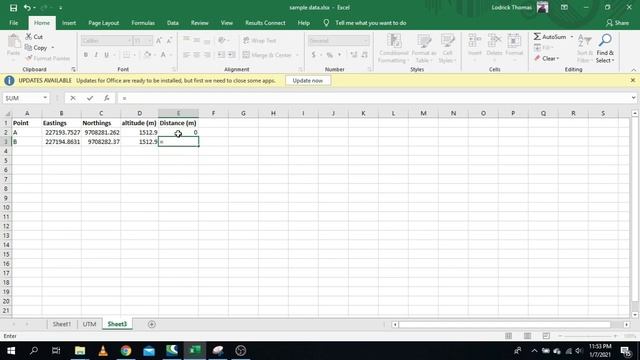640x360 pixels.
Task: Expand the AutoSum dropdown arrow
Action: click(x=571, y=37)
